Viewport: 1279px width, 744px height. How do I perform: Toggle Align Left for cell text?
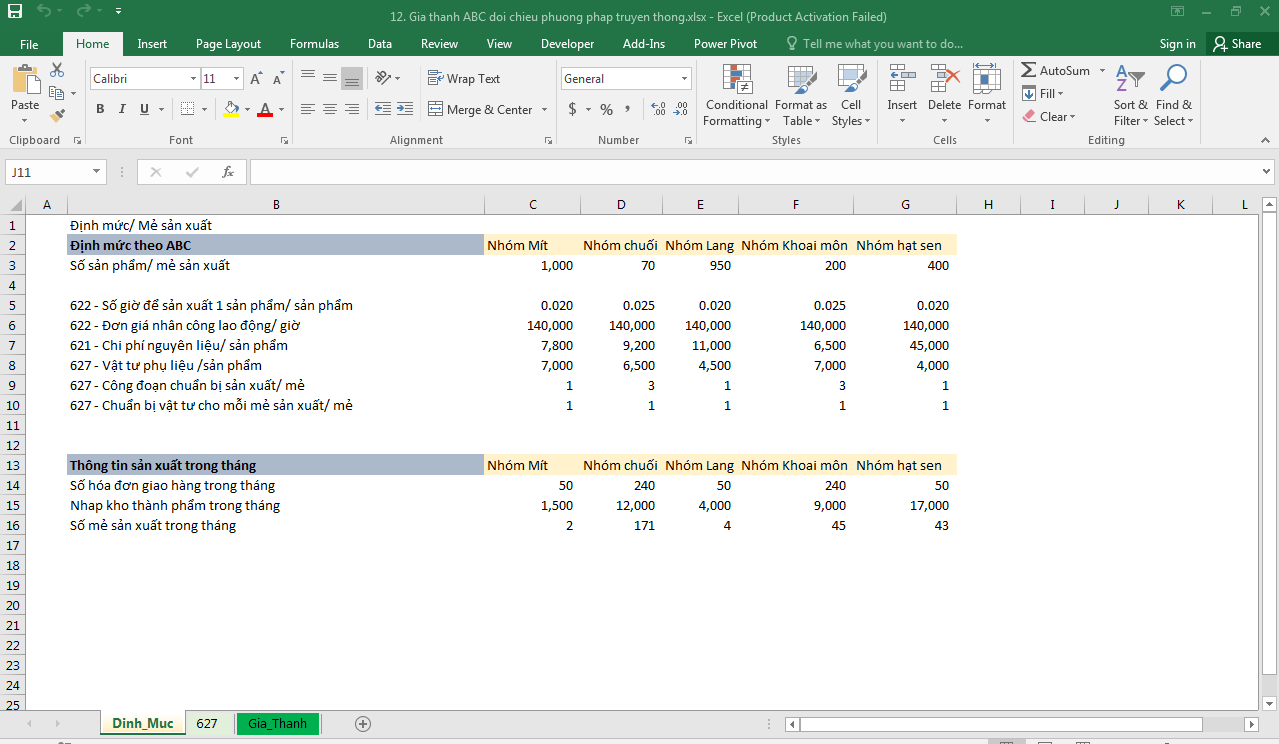click(308, 109)
